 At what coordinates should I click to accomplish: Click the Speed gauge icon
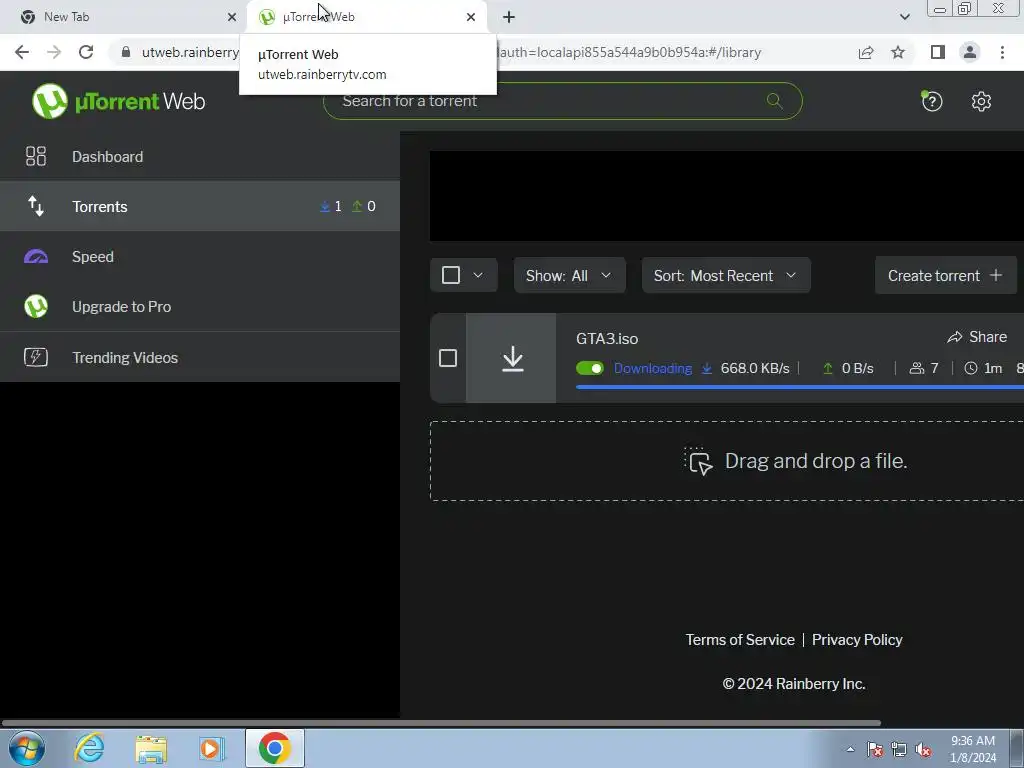tap(36, 257)
